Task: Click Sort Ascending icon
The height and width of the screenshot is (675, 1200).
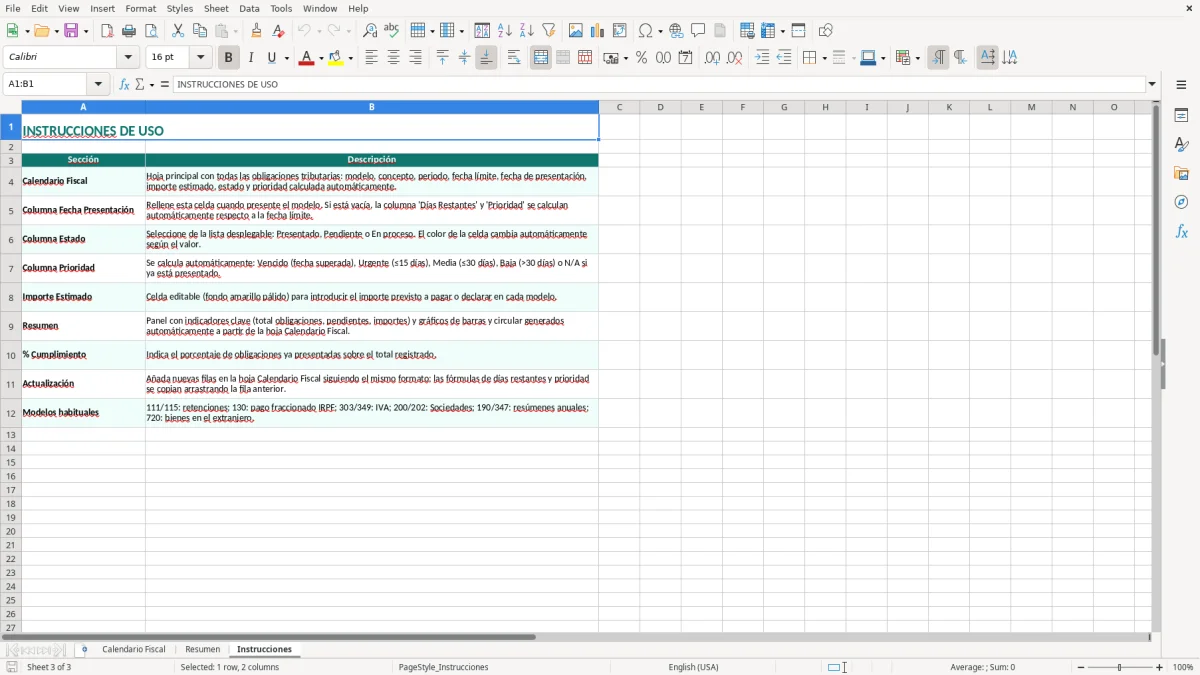Action: pos(505,31)
